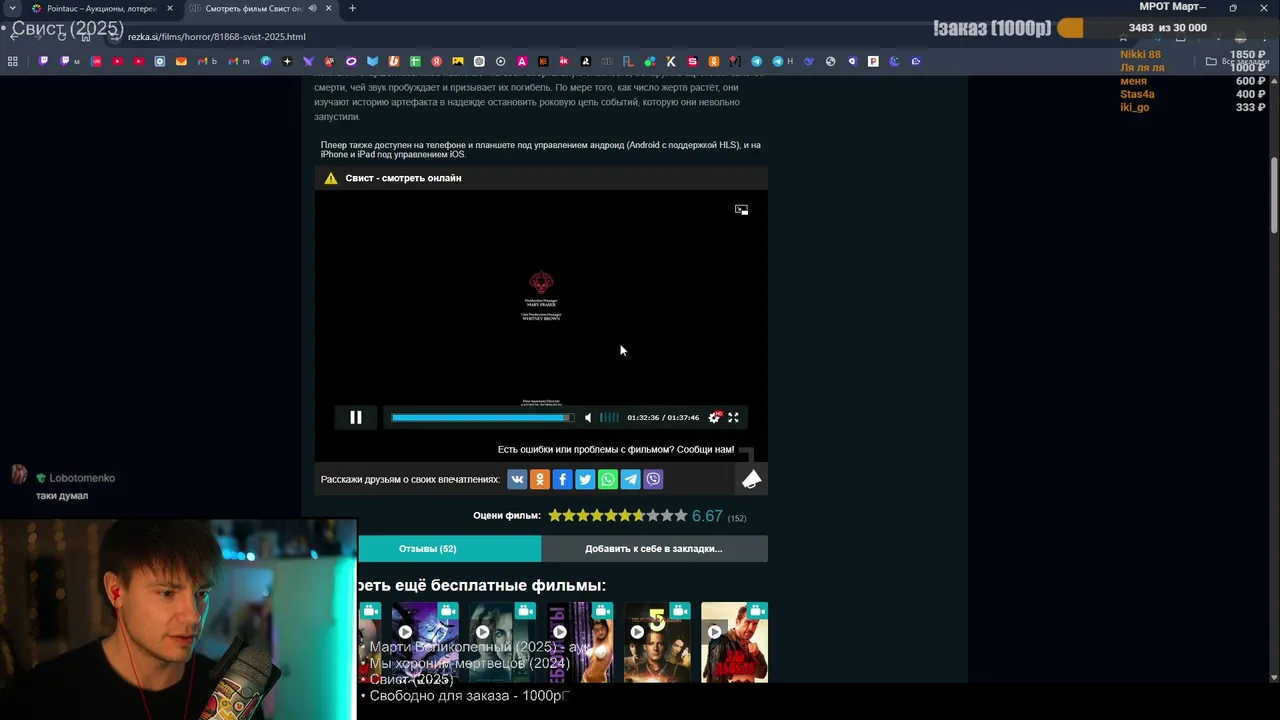The width and height of the screenshot is (1280, 720).
Task: Click the playback time 01:32:36 / 01:37:46
Action: coord(663,418)
